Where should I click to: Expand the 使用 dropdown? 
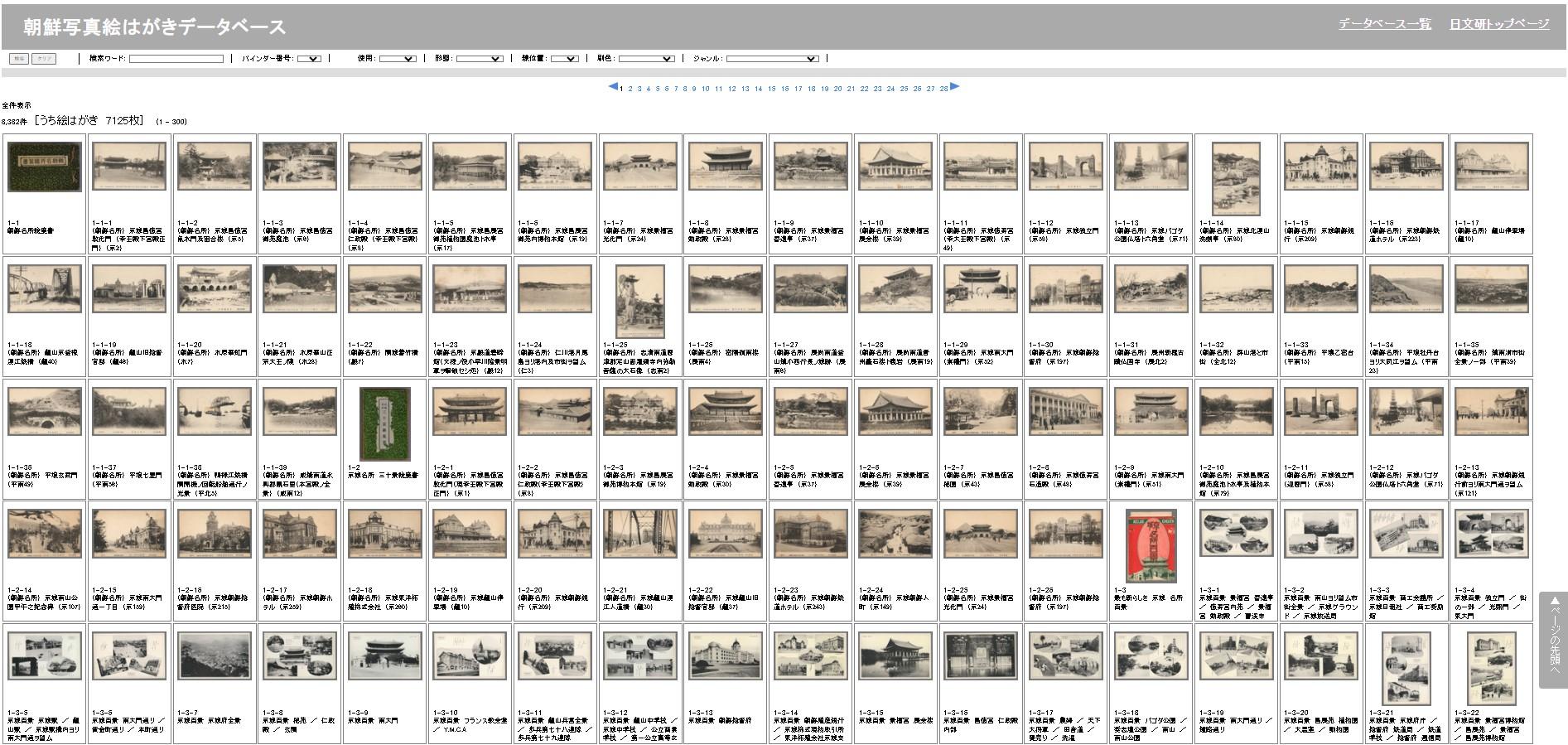[398, 59]
